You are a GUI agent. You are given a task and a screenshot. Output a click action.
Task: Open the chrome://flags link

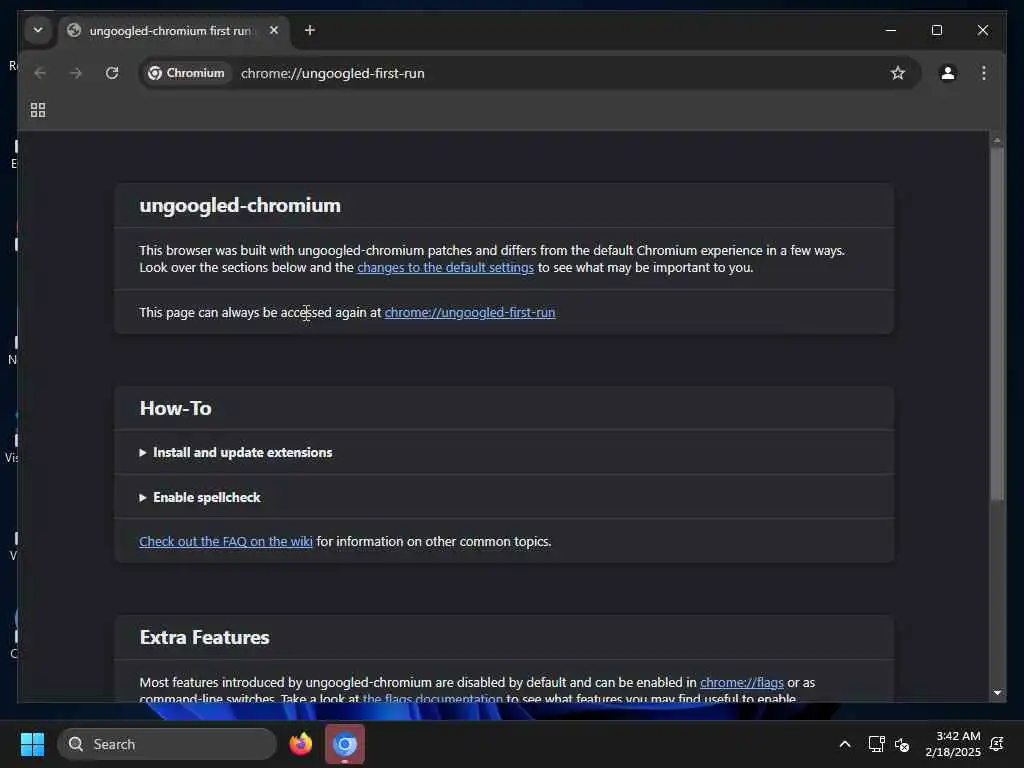click(742, 682)
